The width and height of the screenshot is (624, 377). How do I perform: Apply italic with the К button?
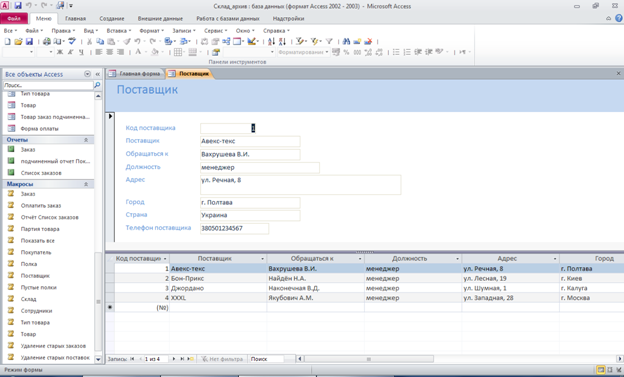click(70, 52)
